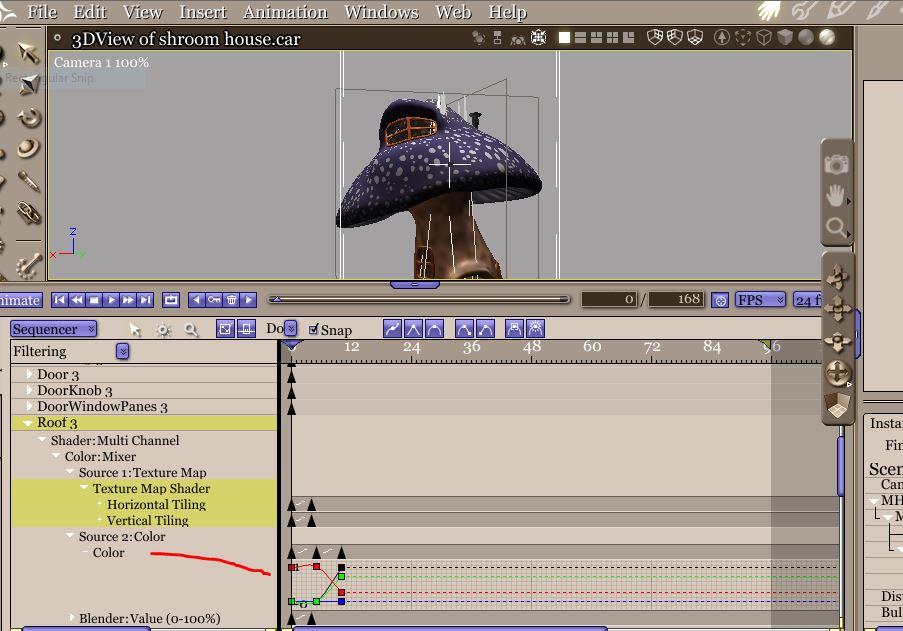Click the Camera 1 100% viewport label
The image size is (903, 631).
tap(101, 62)
